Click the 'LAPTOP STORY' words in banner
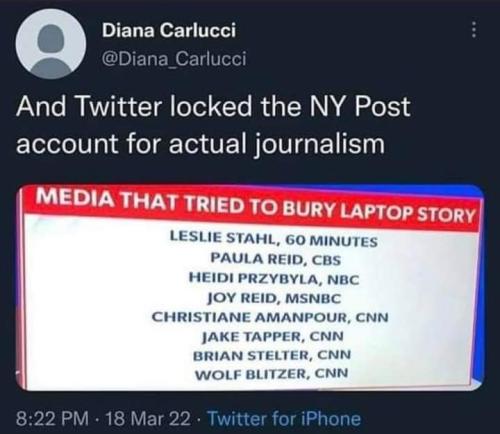 coord(409,214)
